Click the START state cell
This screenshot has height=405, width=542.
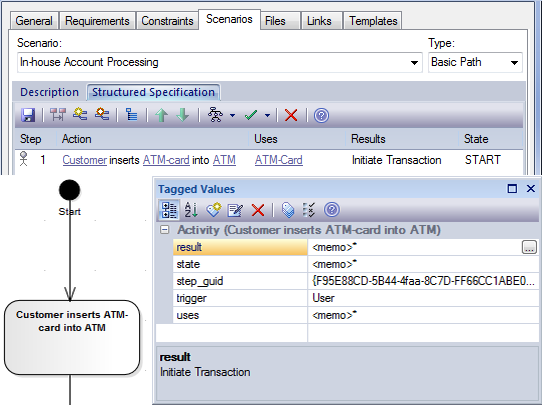coord(483,160)
